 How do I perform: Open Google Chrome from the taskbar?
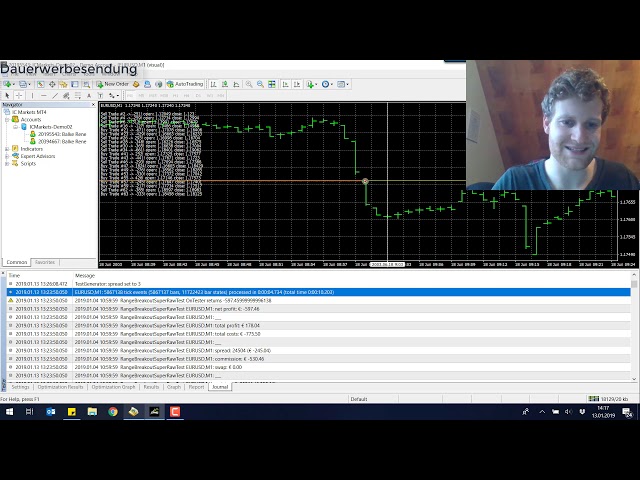click(113, 411)
